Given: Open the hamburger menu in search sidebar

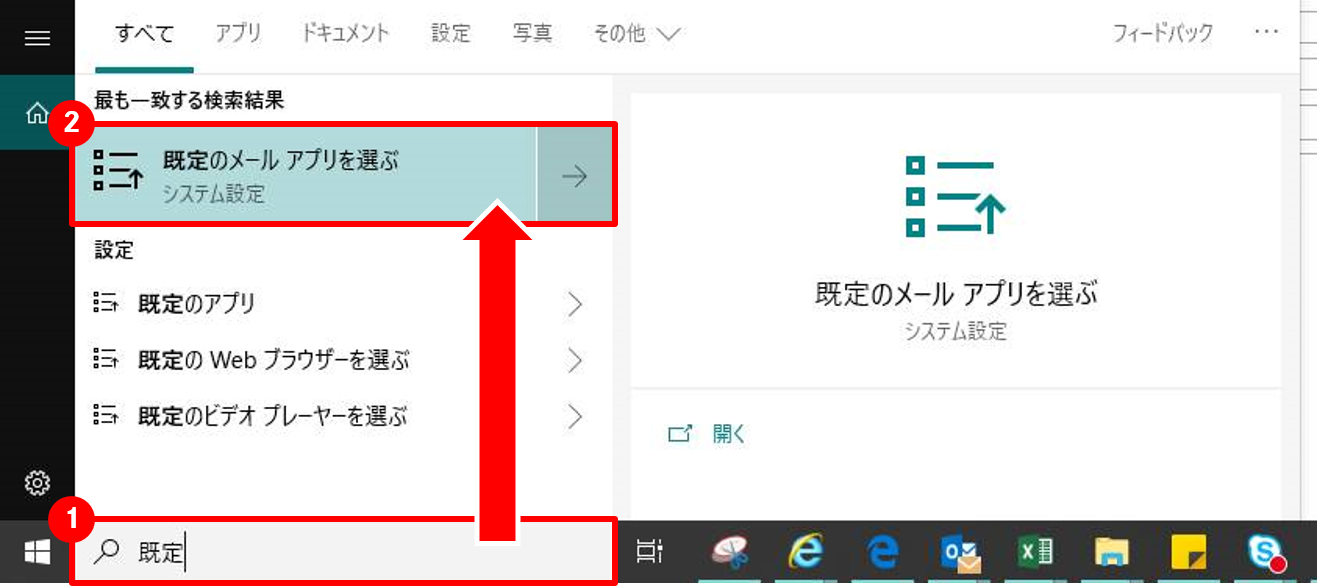Looking at the screenshot, I should (37, 38).
